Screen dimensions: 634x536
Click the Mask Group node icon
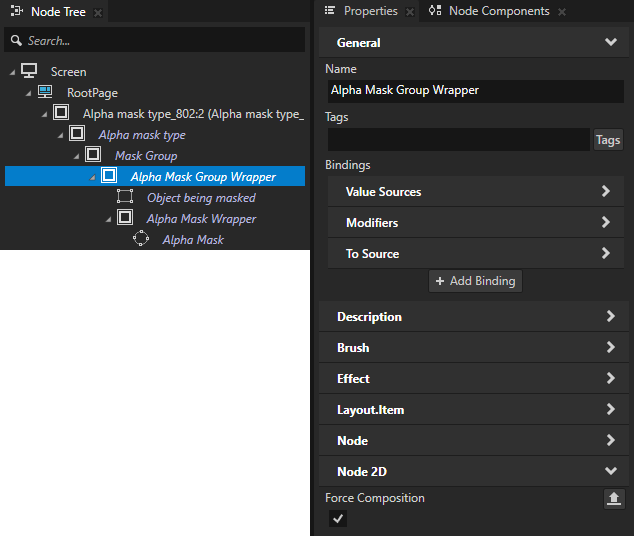pyautogui.click(x=93, y=155)
